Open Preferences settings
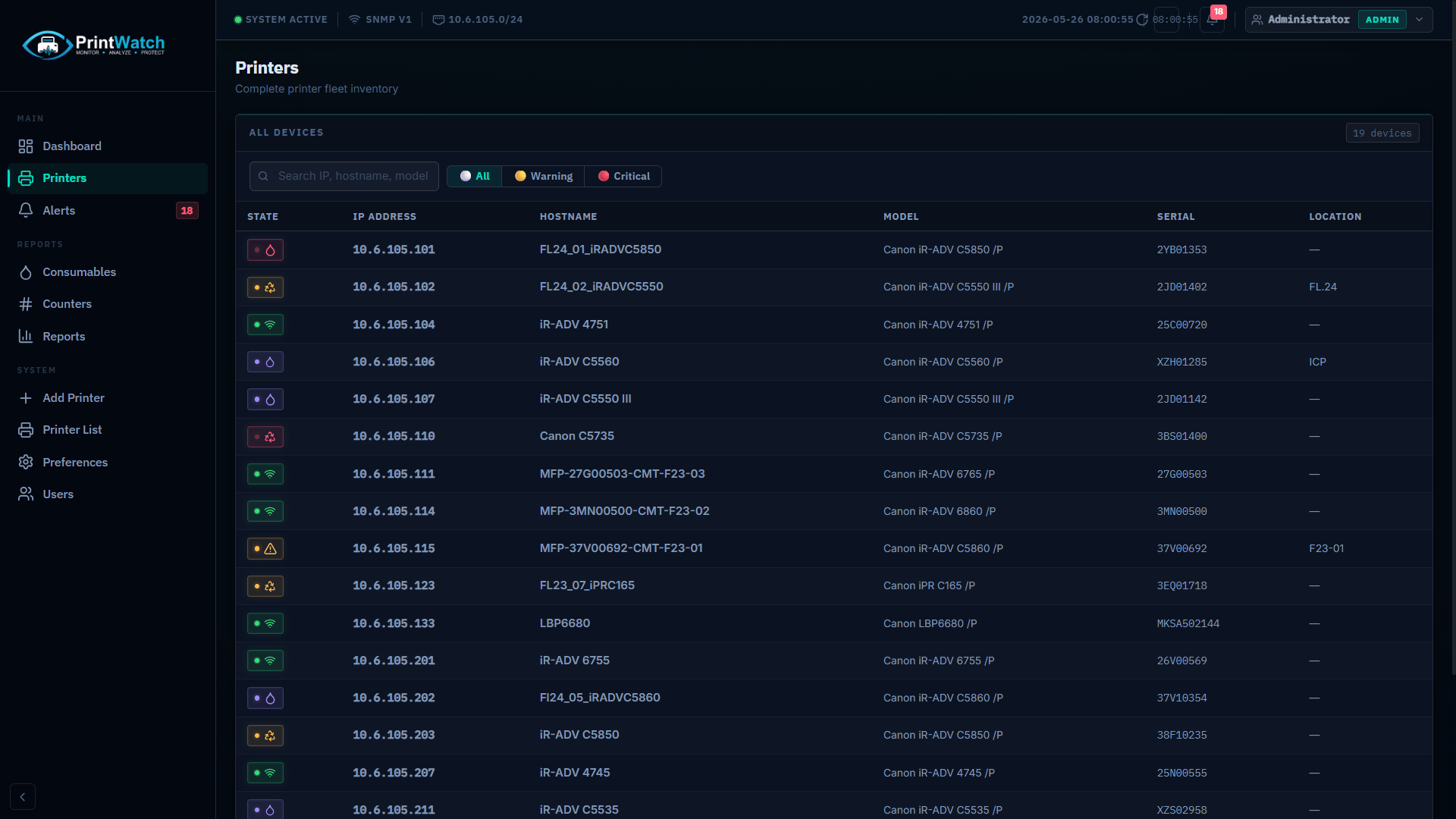1456x819 pixels. [107, 462]
